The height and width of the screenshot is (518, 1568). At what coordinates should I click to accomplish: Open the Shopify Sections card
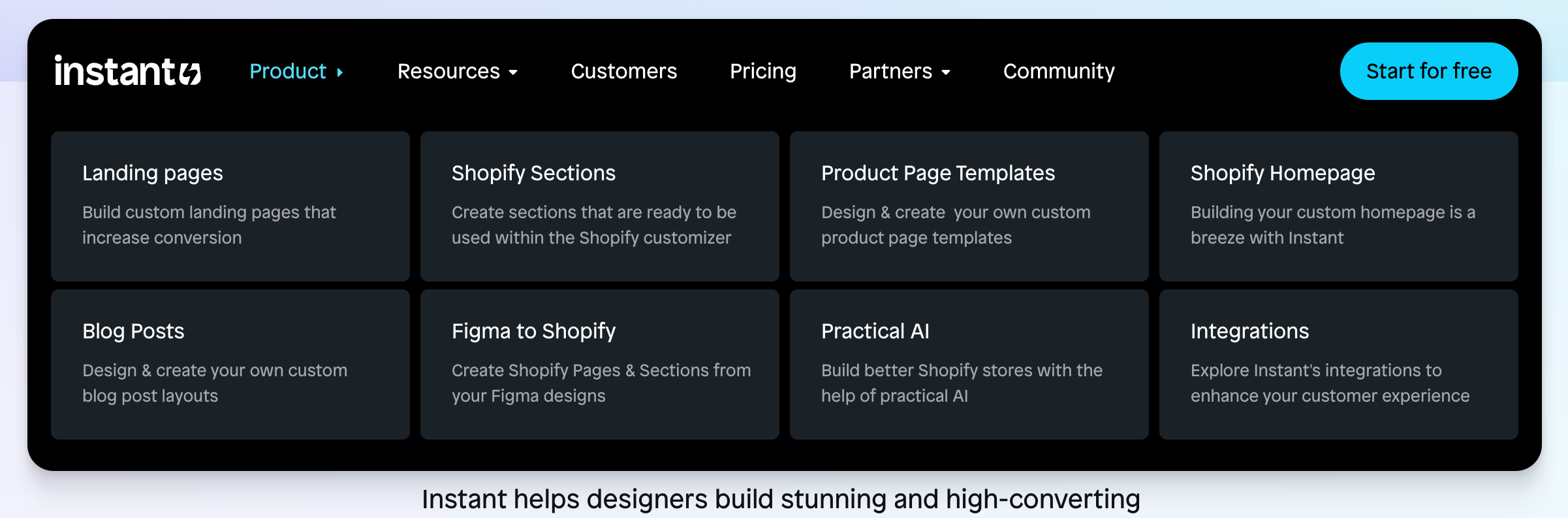[x=600, y=206]
